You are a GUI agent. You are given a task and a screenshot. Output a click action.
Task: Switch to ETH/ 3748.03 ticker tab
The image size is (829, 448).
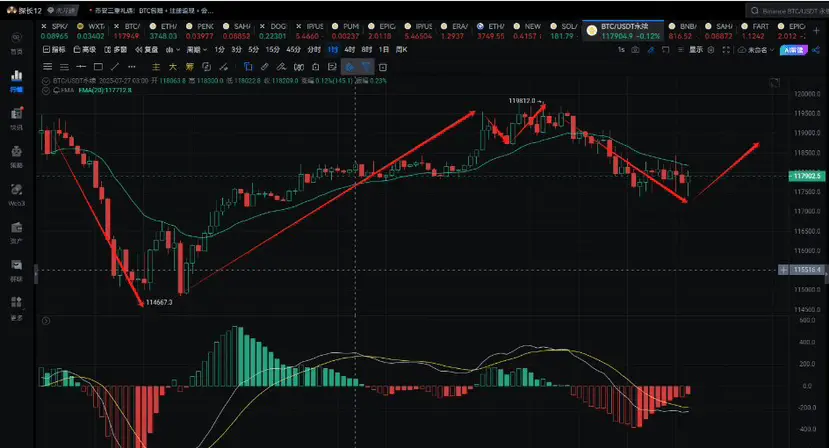pos(163,31)
